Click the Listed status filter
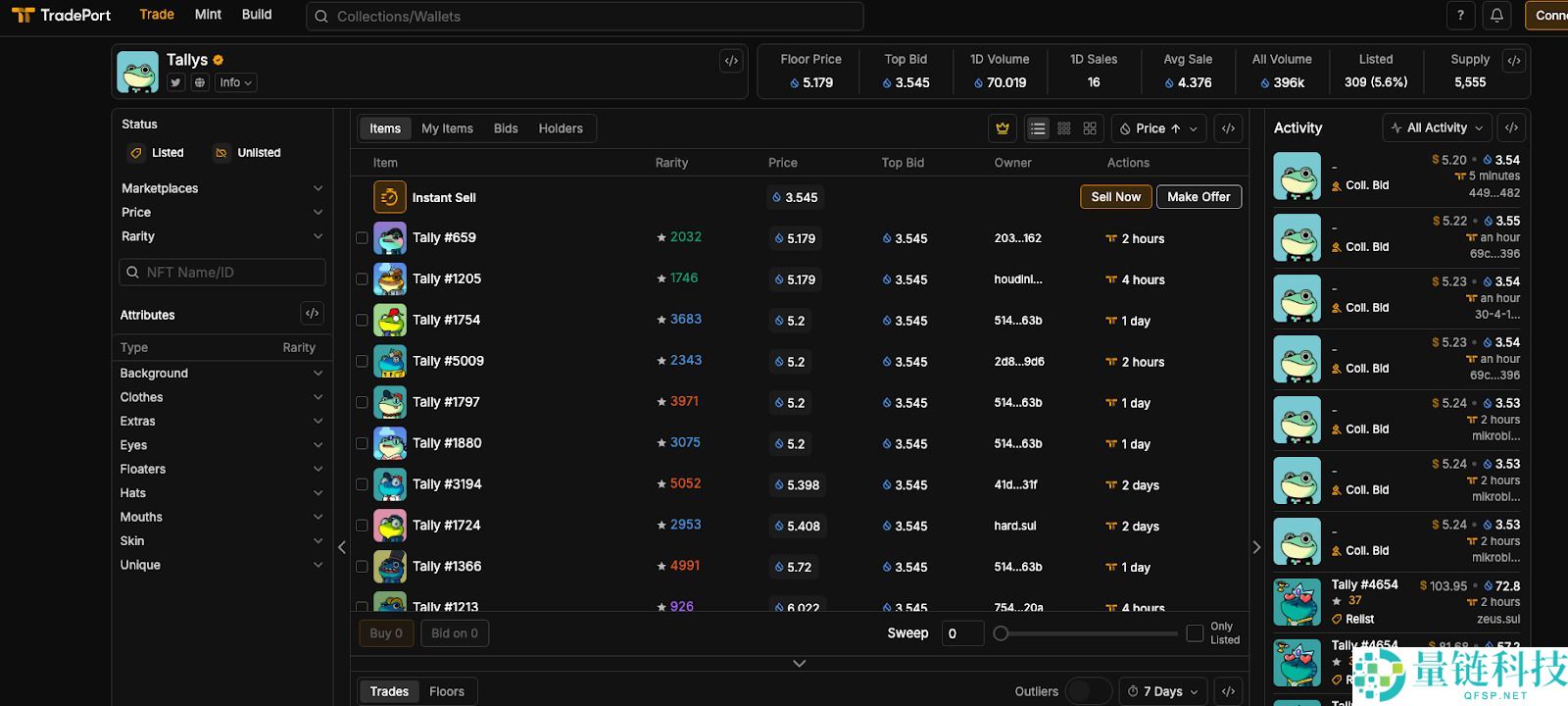The width and height of the screenshot is (1568, 706). coord(157,153)
